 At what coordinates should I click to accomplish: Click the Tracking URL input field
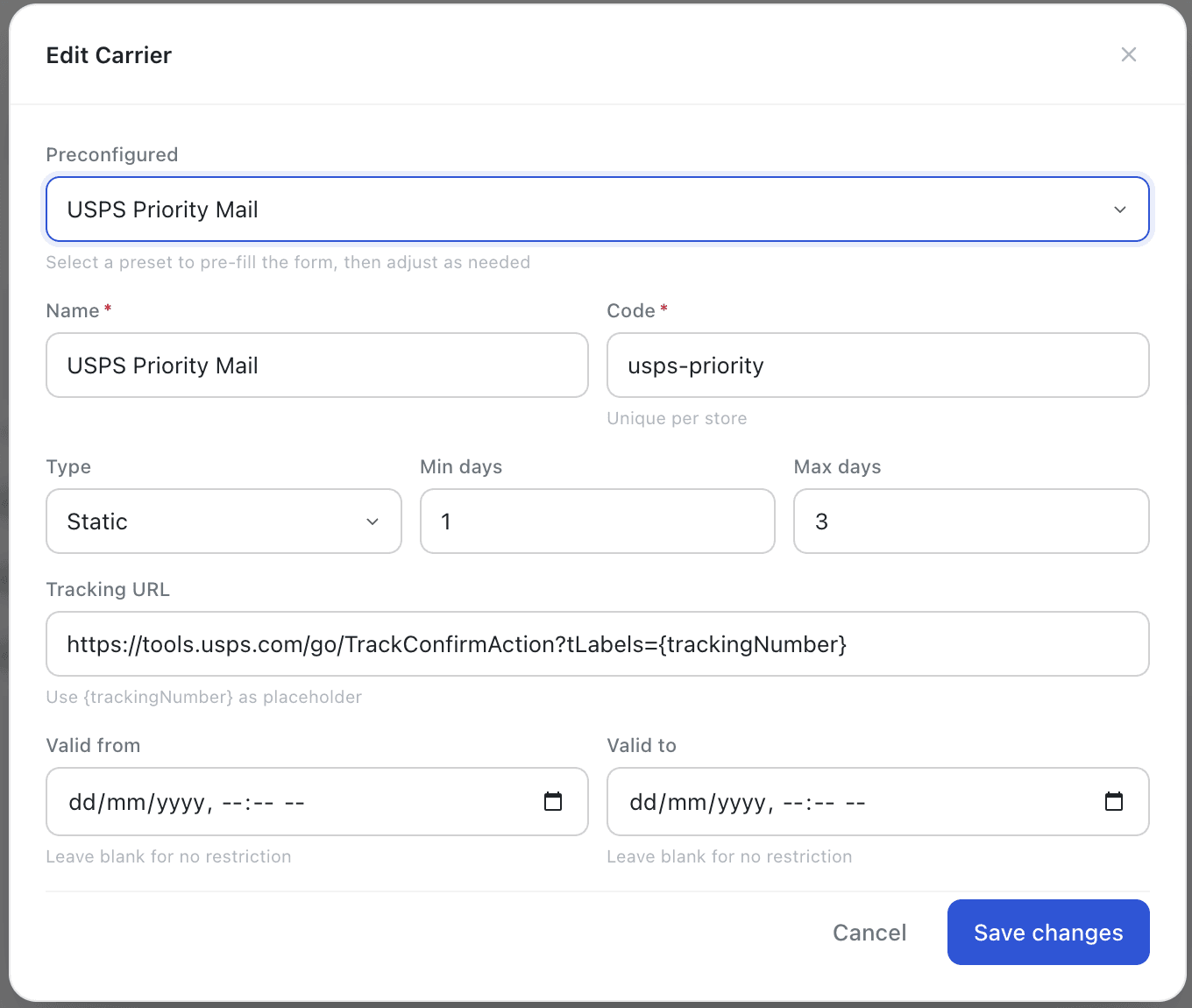[598, 644]
